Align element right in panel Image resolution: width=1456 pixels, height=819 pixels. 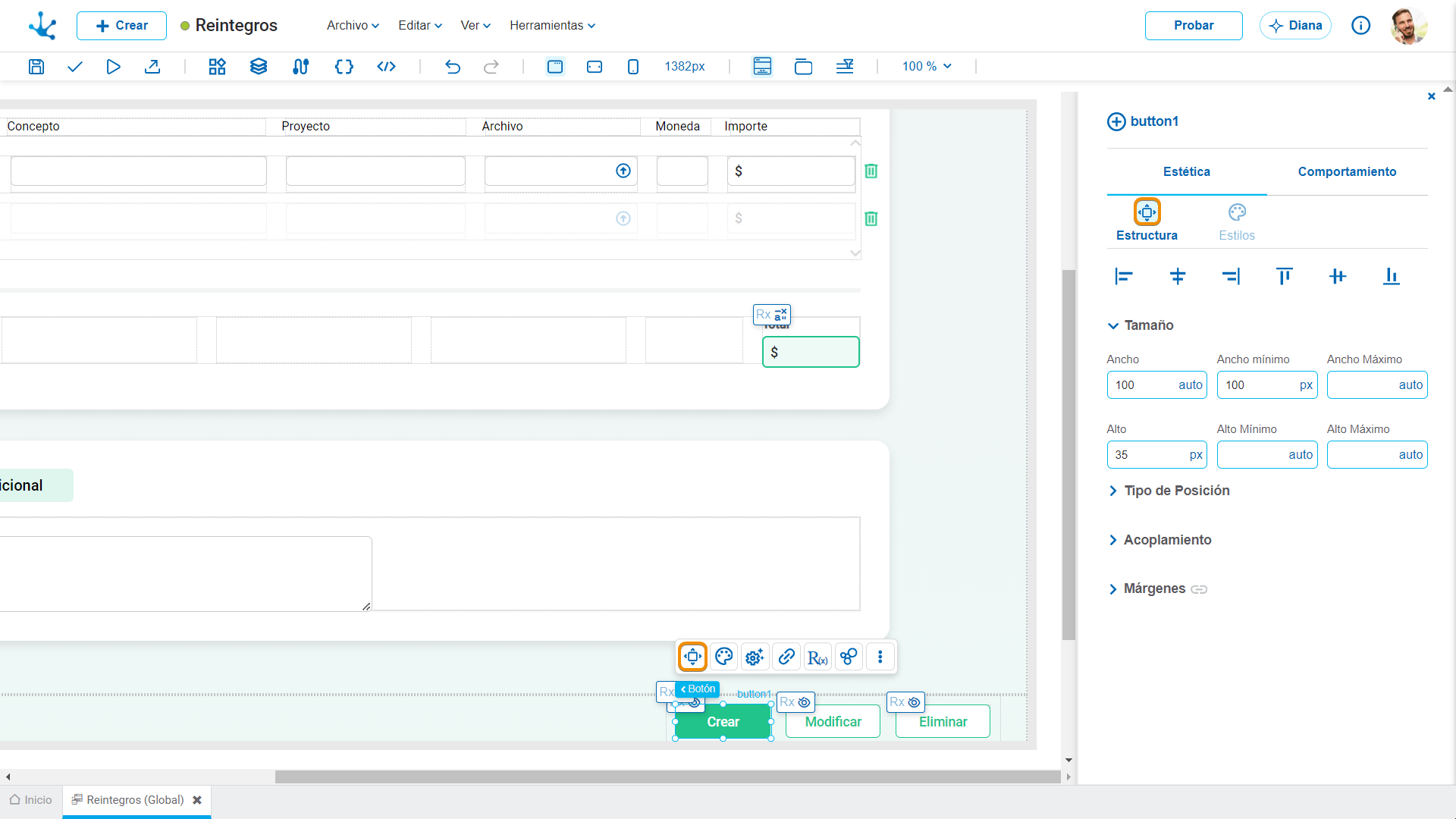(1231, 277)
